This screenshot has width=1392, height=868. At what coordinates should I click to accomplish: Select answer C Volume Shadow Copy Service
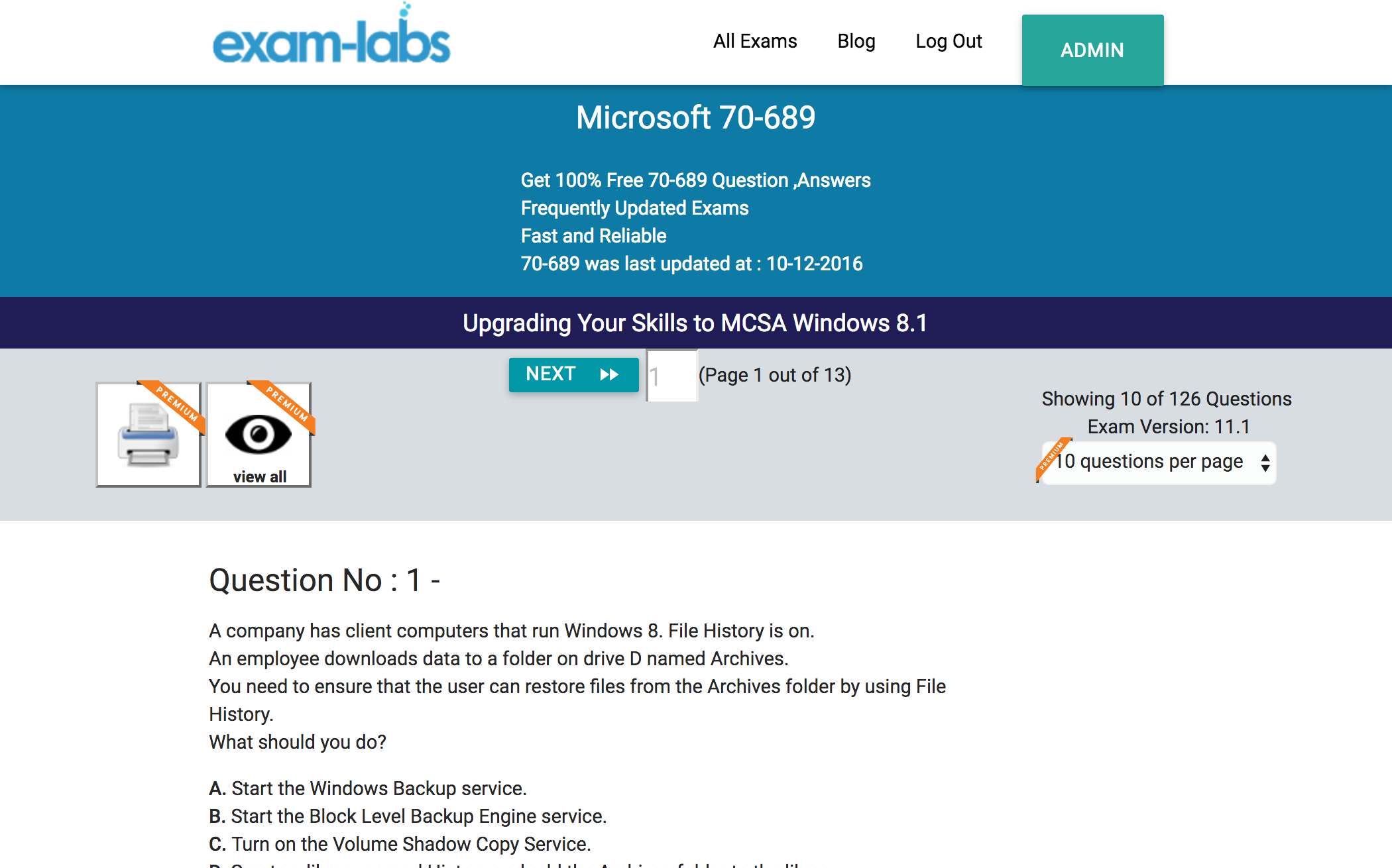400,844
